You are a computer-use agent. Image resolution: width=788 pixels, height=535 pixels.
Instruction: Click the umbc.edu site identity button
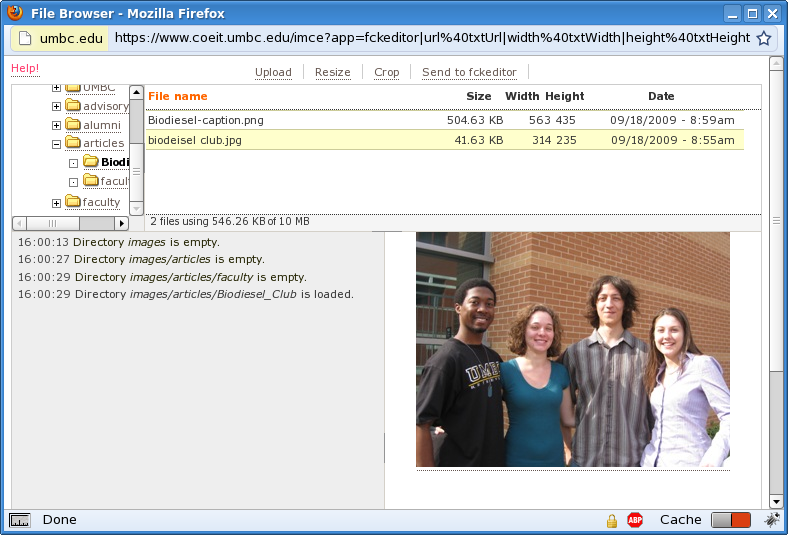61,38
